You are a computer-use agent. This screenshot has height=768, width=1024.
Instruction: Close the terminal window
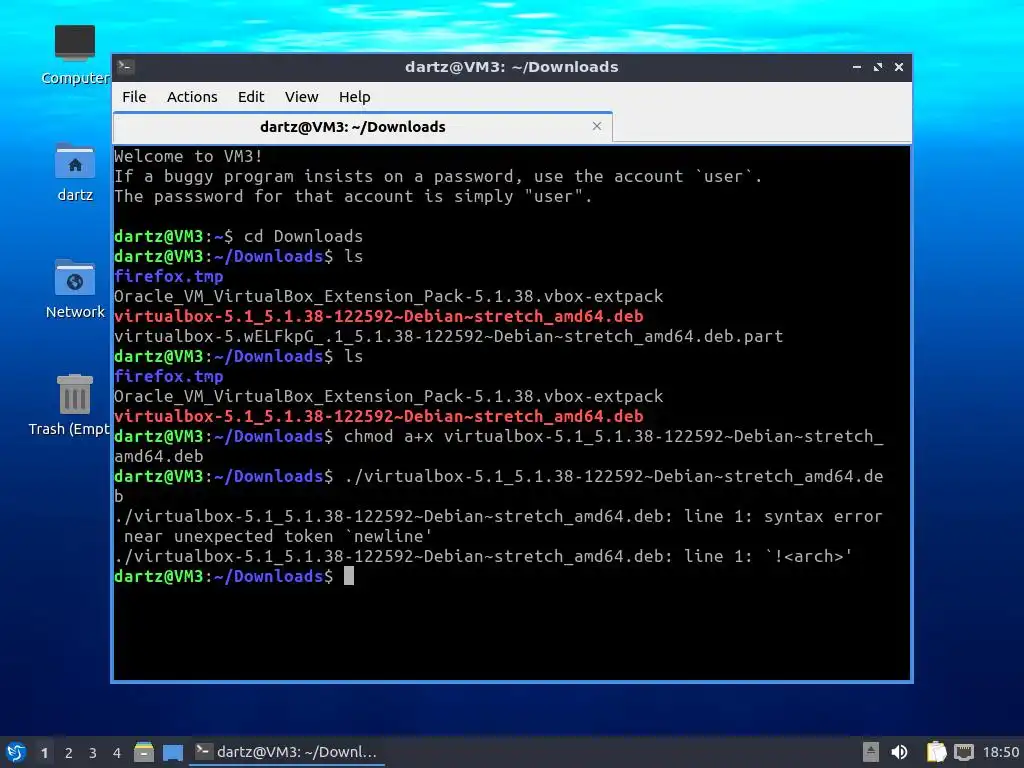pos(899,67)
